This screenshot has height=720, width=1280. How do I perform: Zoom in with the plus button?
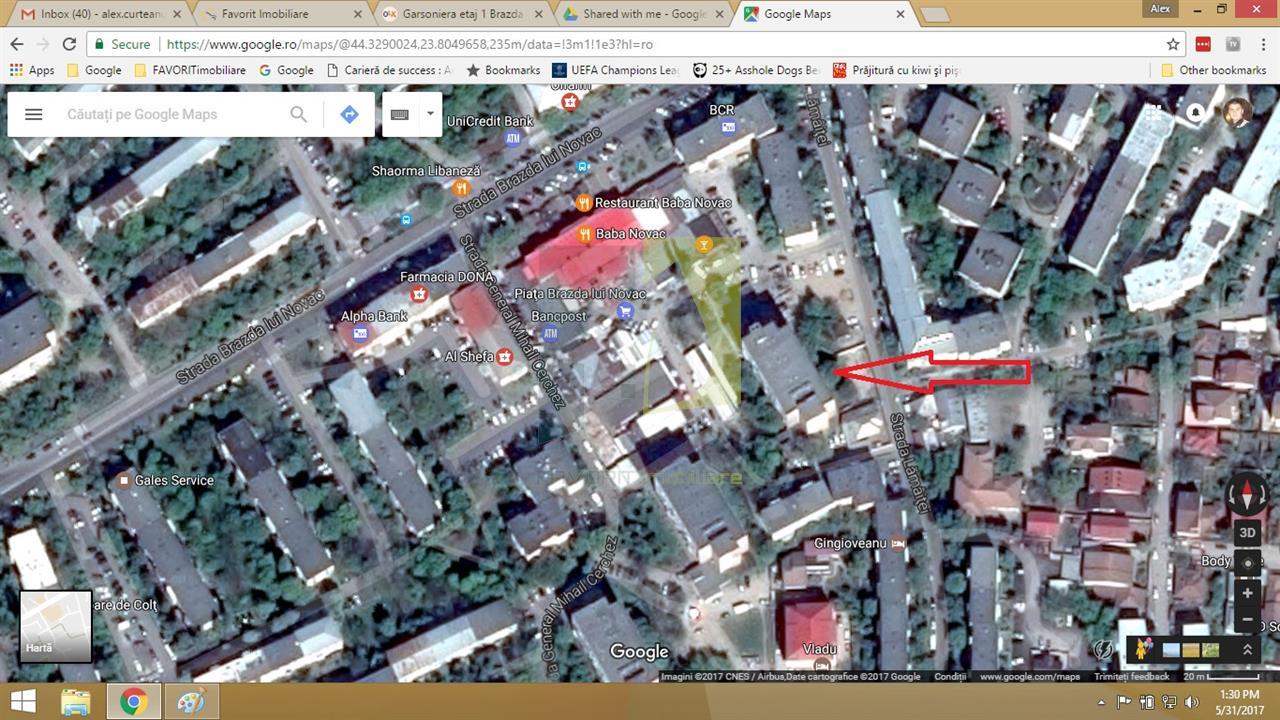1247,593
